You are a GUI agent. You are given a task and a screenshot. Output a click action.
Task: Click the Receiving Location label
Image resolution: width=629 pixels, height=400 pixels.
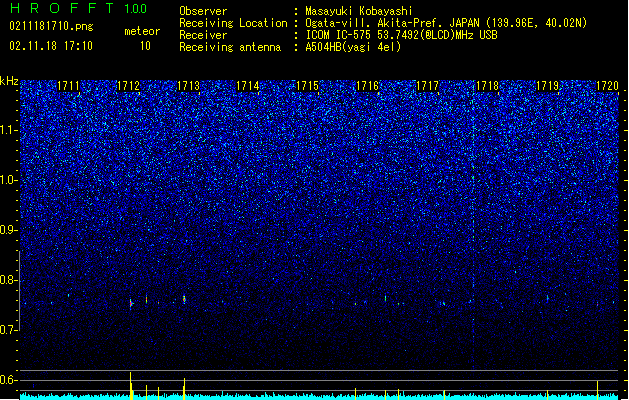pos(233,23)
